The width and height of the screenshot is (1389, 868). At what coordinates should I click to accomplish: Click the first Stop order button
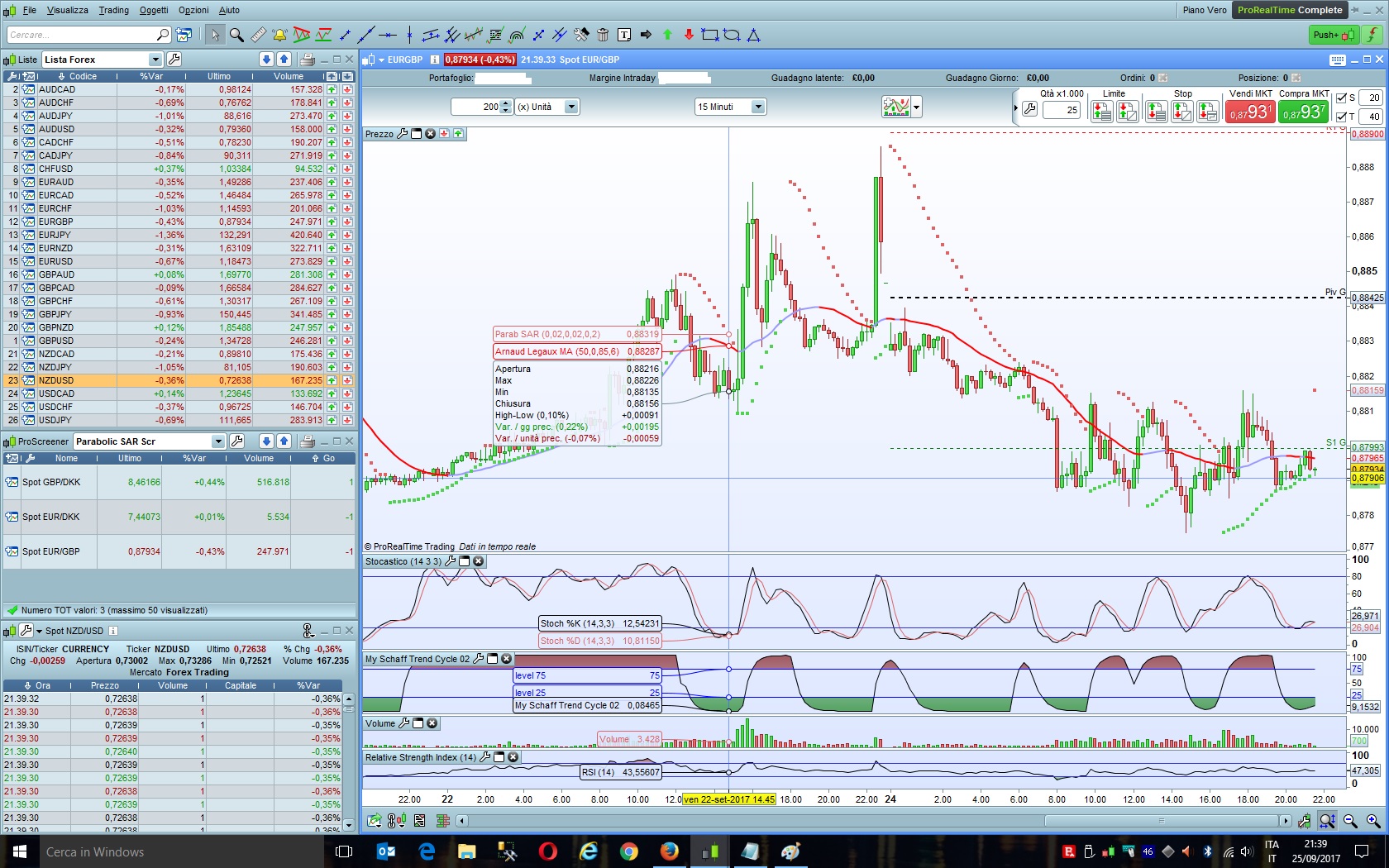[x=1156, y=111]
